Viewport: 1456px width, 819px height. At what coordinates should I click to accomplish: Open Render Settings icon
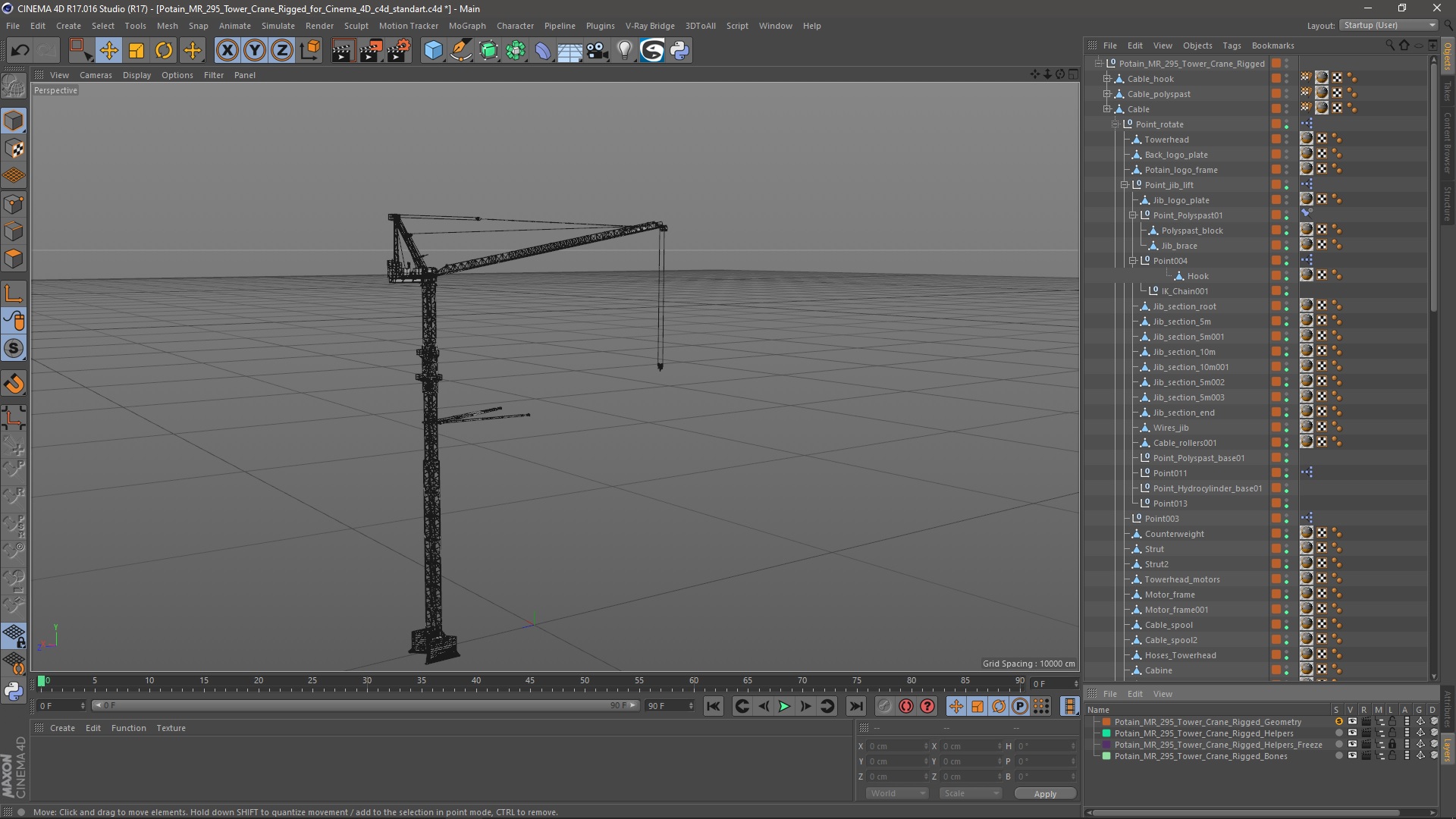click(x=399, y=51)
